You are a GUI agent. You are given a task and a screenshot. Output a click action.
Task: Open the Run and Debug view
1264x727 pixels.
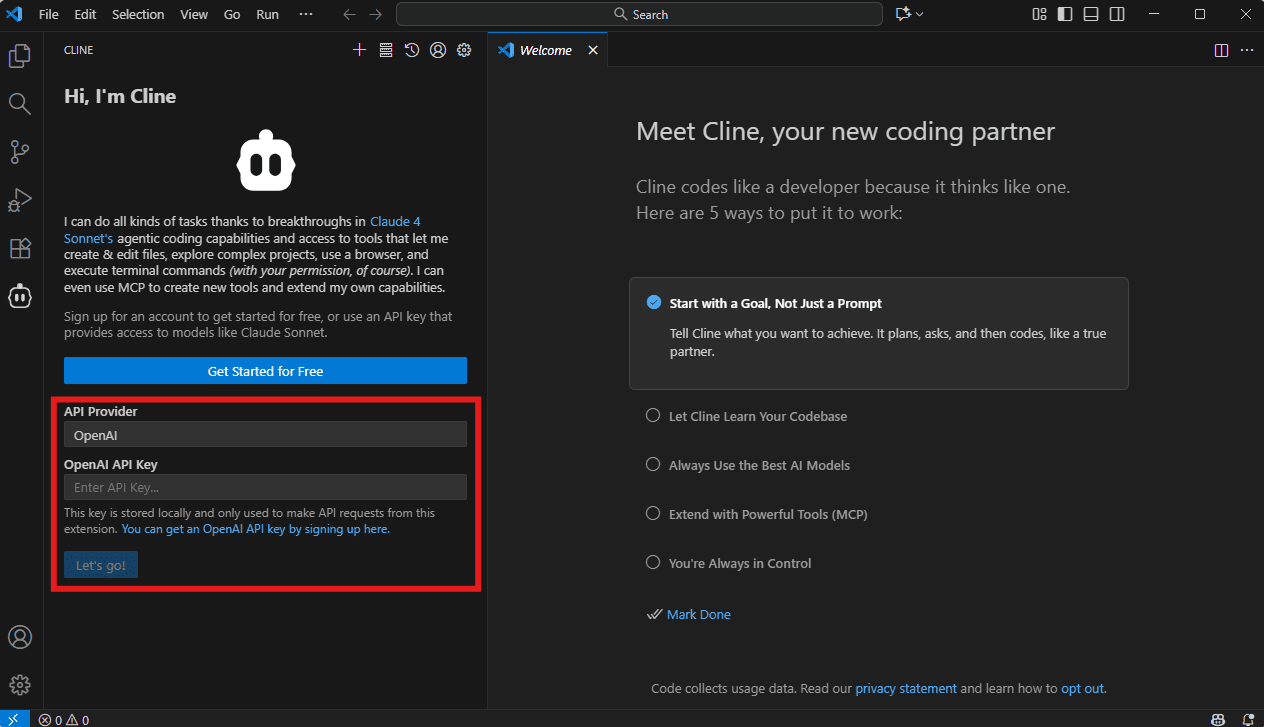tap(20, 200)
